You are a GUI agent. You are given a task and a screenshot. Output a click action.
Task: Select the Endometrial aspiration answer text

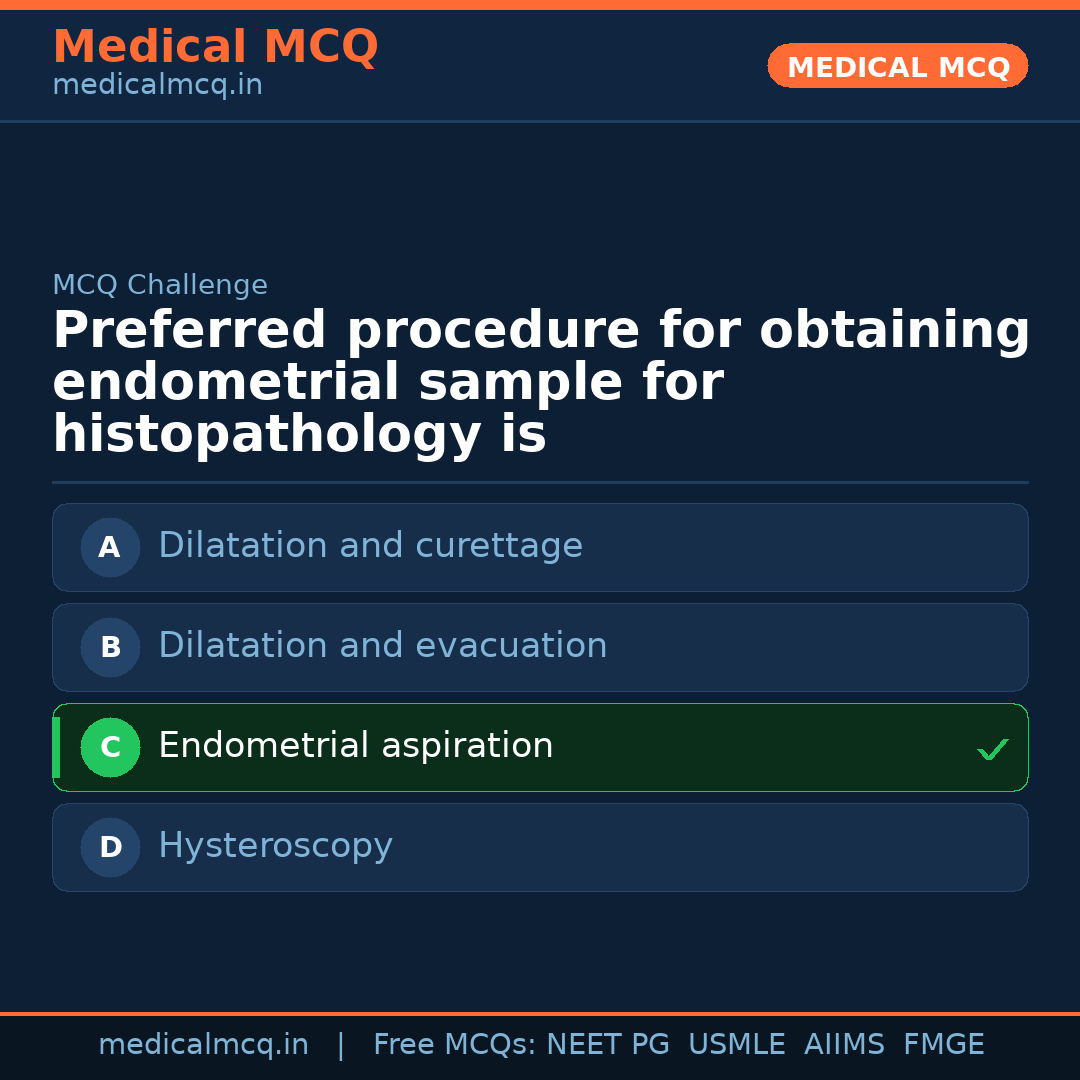pos(355,746)
